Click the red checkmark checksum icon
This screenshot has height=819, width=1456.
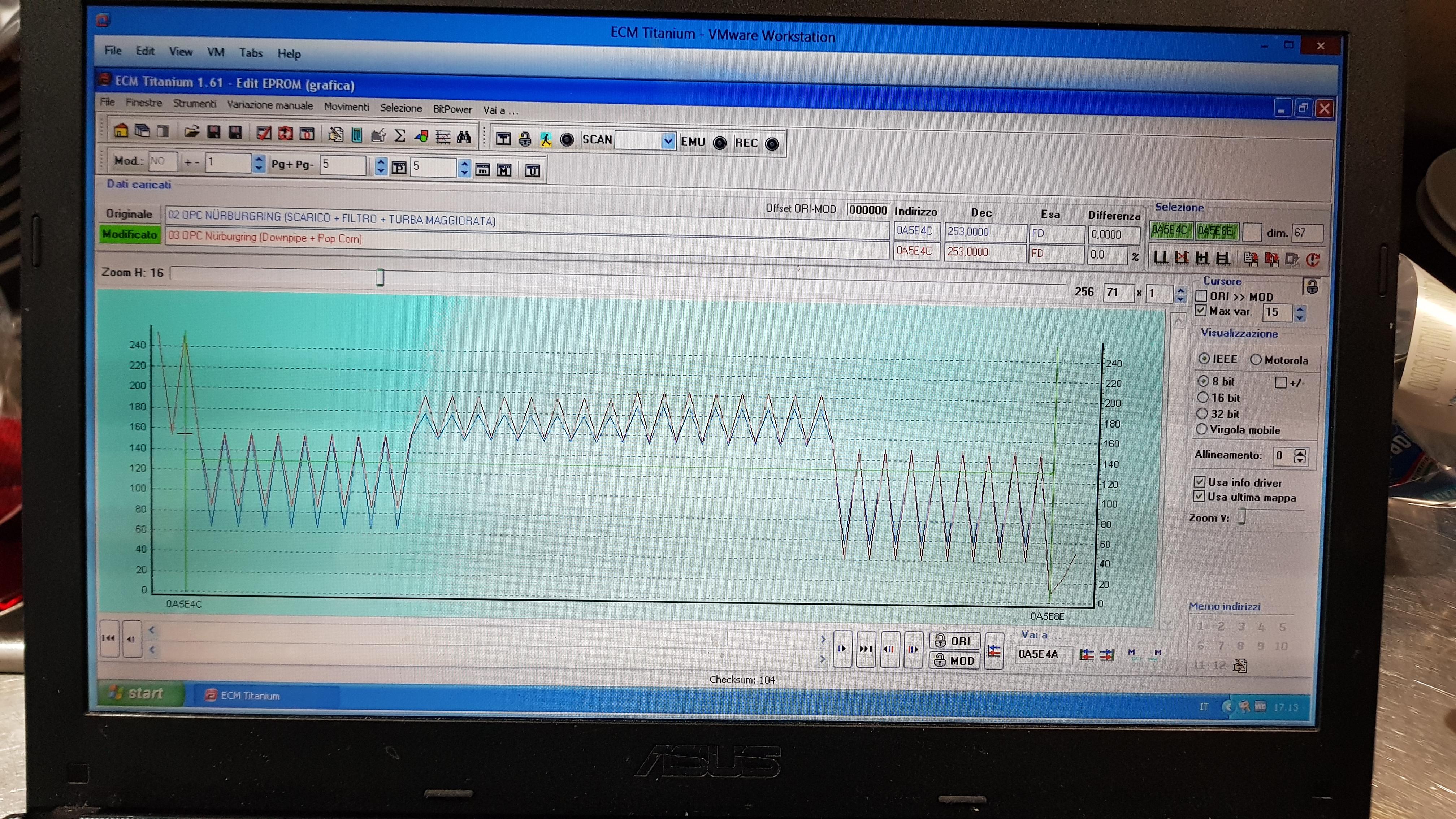pyautogui.click(x=264, y=133)
